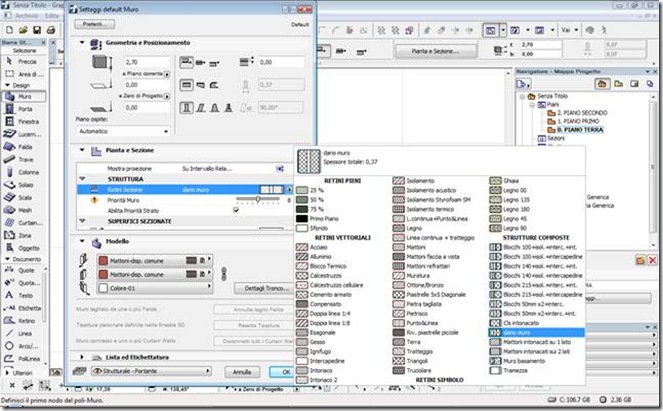This screenshot has height=411, width=663.
Task: Click Dettagli Tronco button
Action: pyautogui.click(x=264, y=288)
